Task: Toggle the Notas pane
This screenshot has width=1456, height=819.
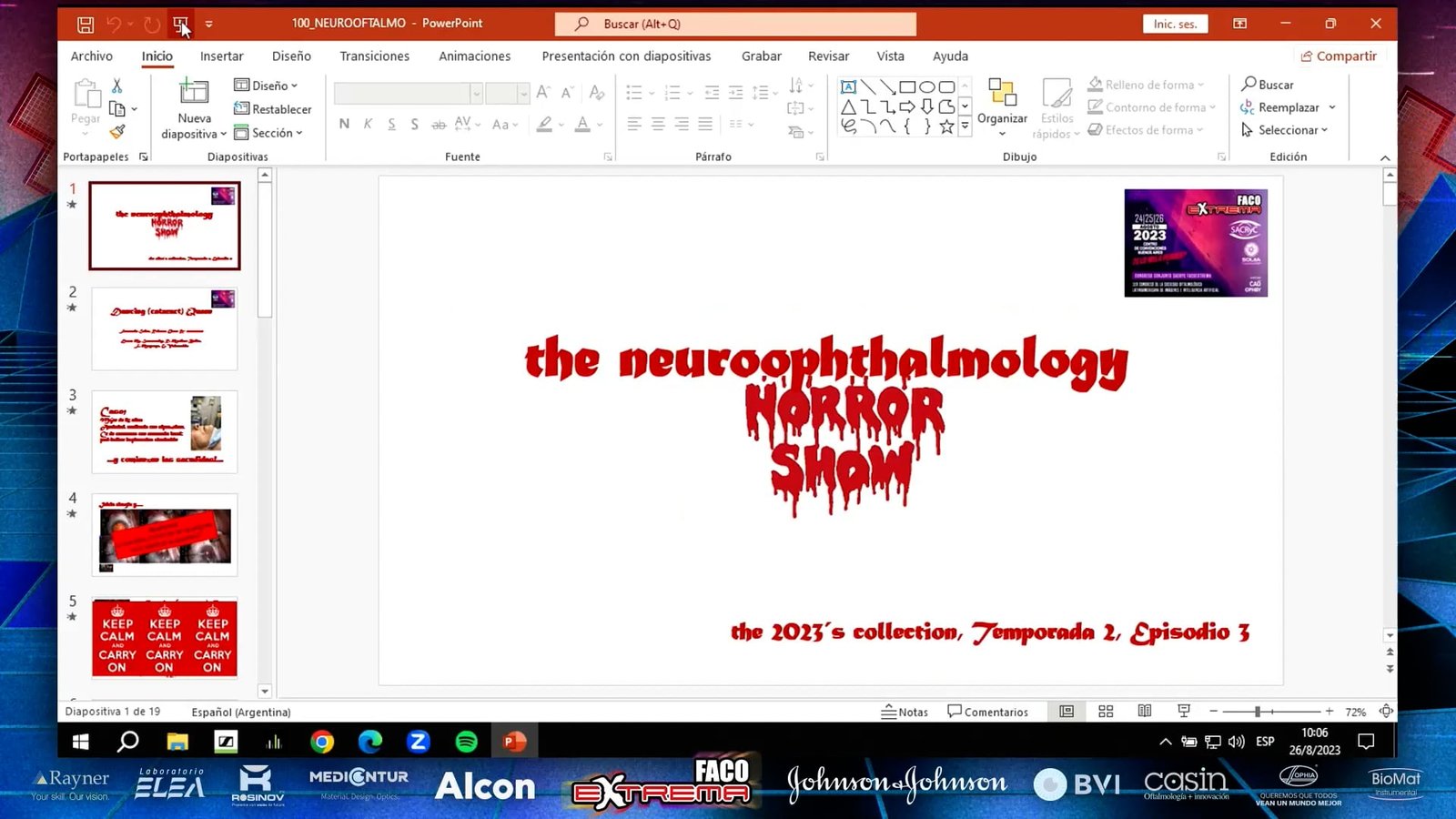Action: click(x=905, y=712)
